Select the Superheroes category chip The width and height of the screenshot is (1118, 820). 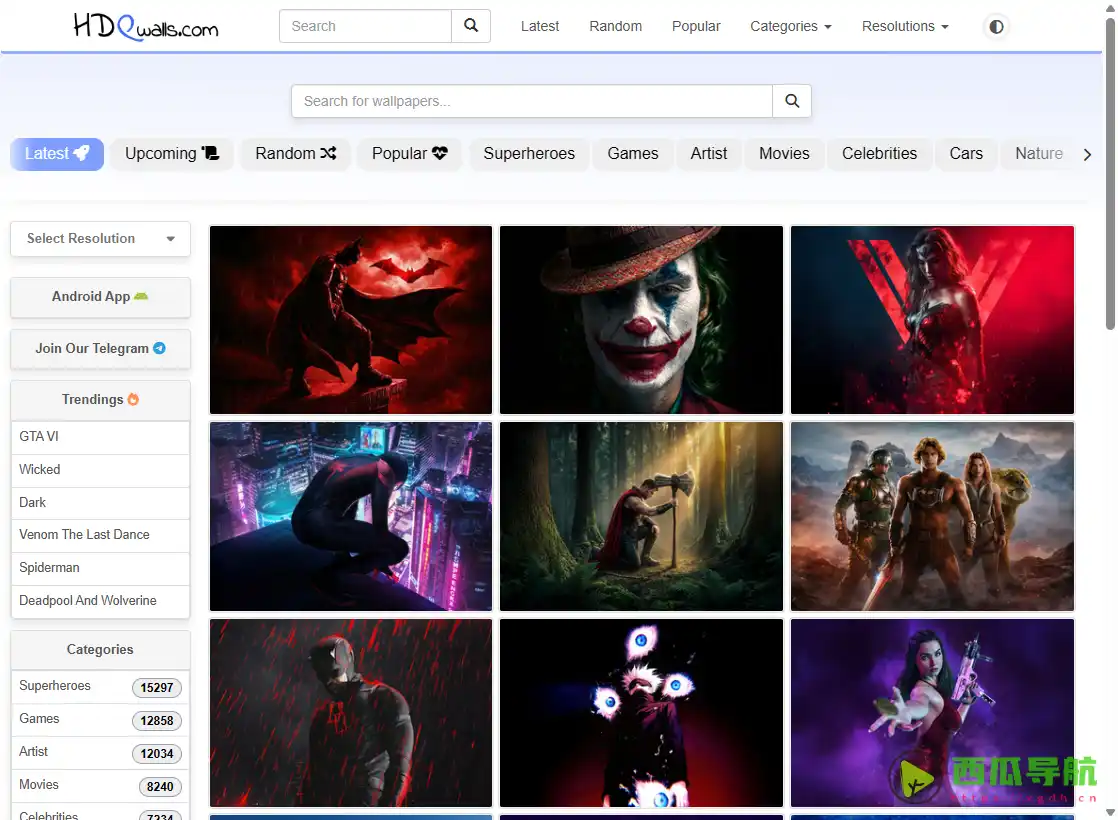pyautogui.click(x=529, y=154)
